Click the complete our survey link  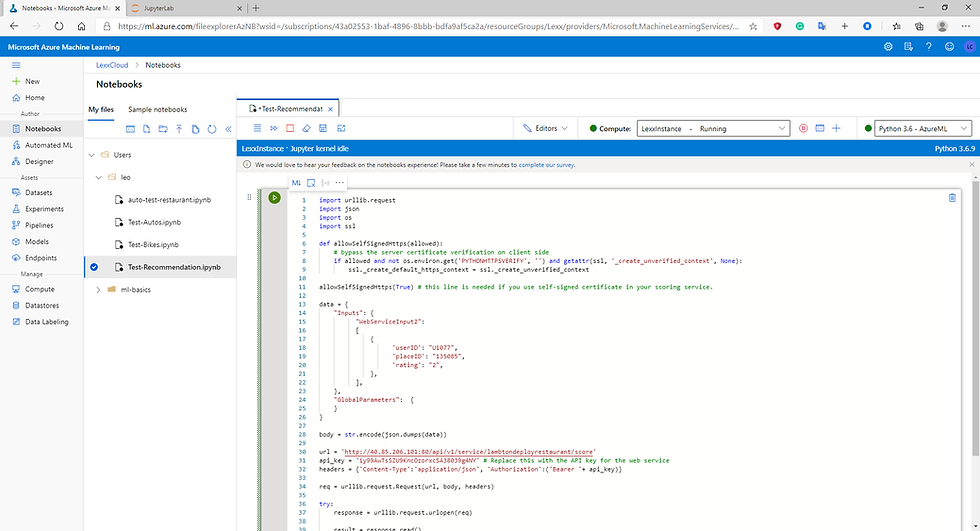coord(546,165)
